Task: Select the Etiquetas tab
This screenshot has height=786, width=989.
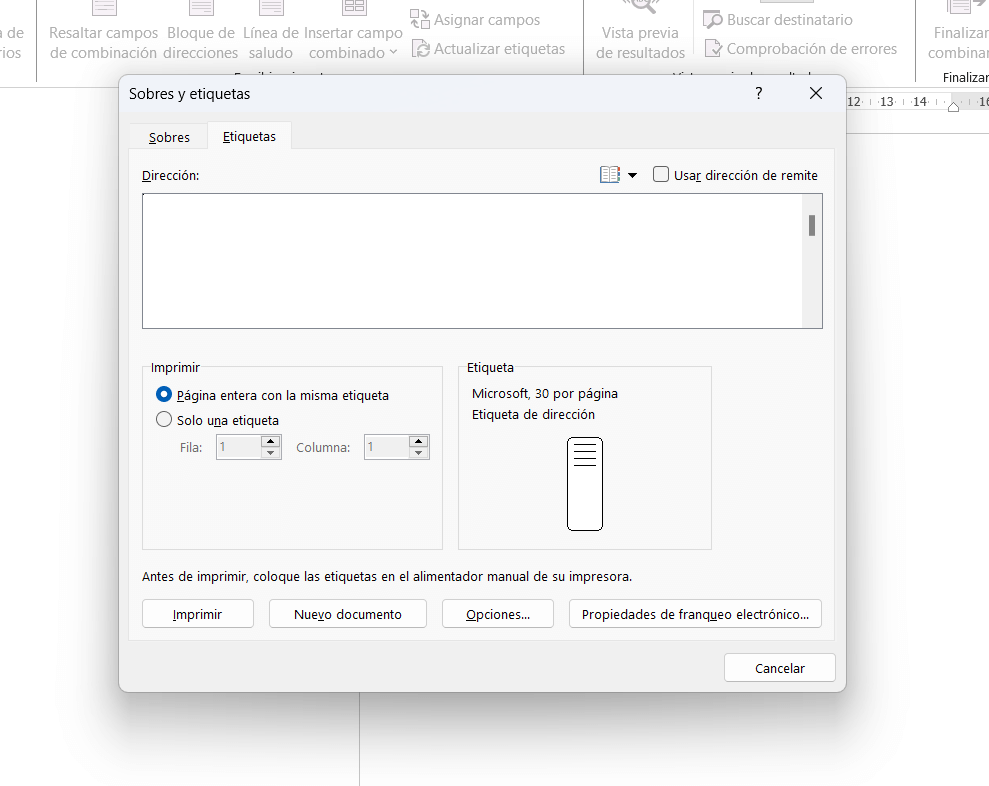Action: [249, 136]
